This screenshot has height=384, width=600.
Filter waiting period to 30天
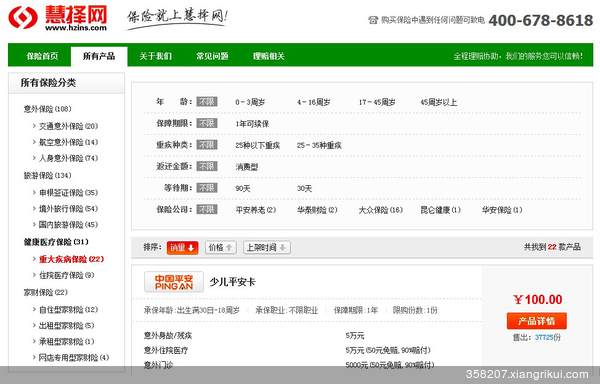(305, 188)
